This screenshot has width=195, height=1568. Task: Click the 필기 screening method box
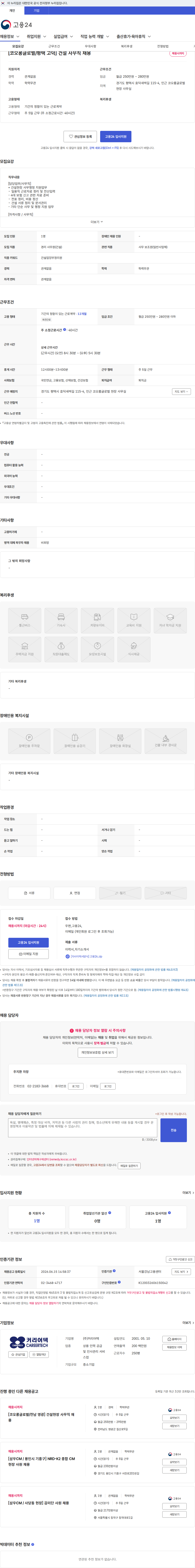pos(120,893)
